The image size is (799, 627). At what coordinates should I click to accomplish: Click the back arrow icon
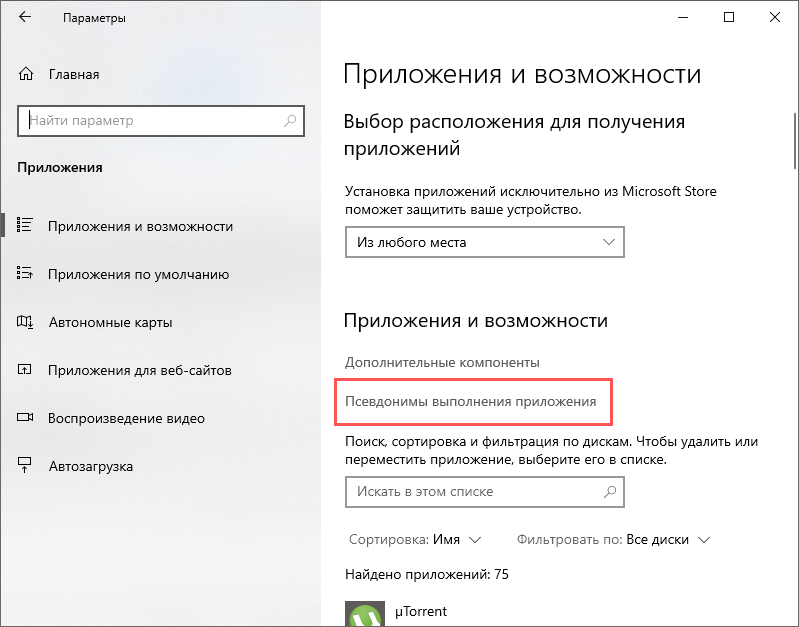pyautogui.click(x=24, y=17)
